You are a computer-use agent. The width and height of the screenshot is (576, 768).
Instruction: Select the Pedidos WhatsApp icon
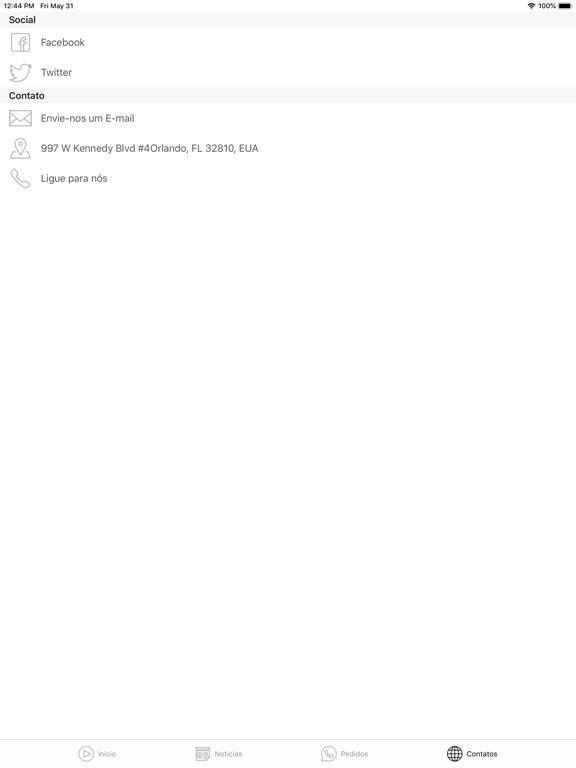329,753
